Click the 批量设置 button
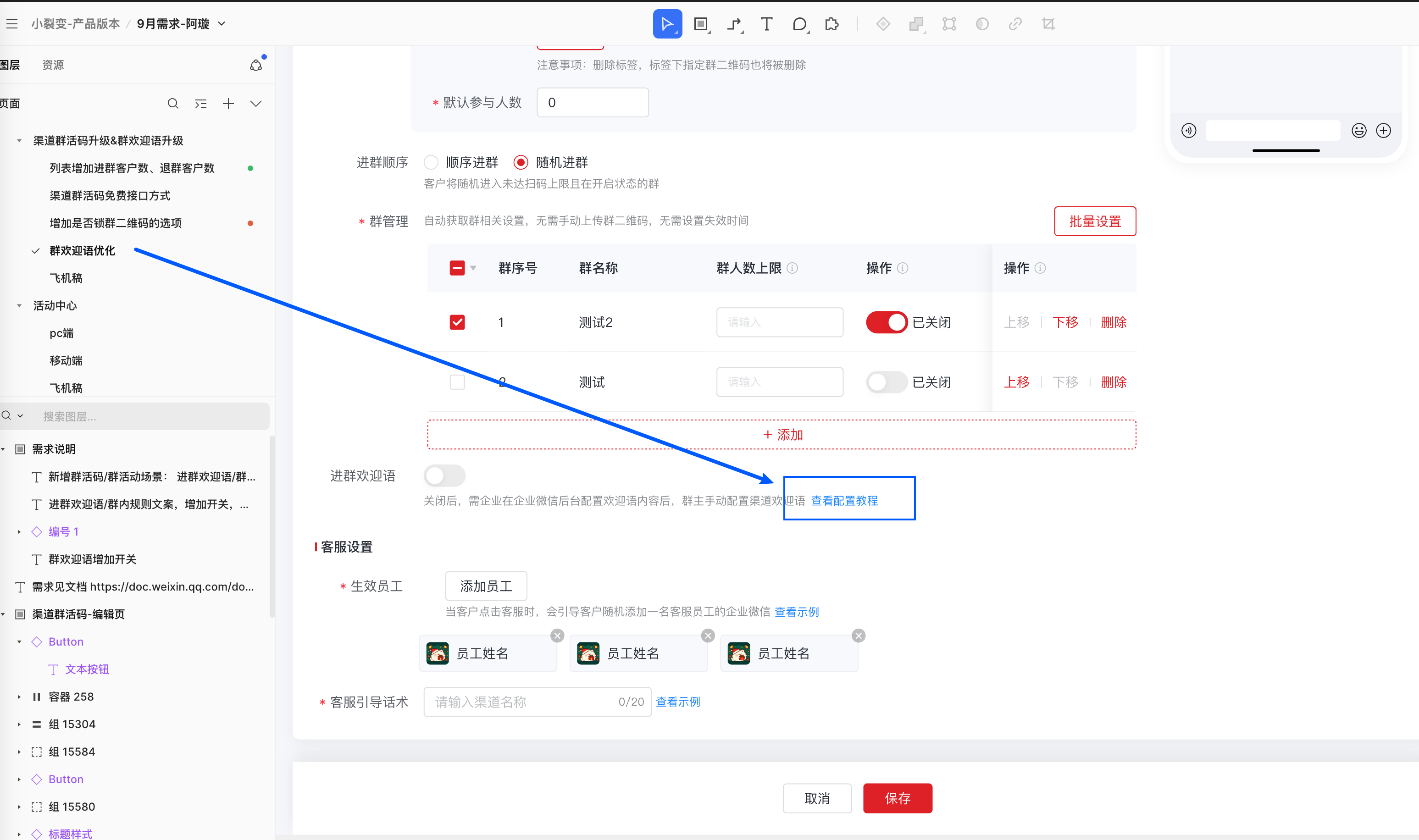The height and width of the screenshot is (840, 1419). 1094,221
